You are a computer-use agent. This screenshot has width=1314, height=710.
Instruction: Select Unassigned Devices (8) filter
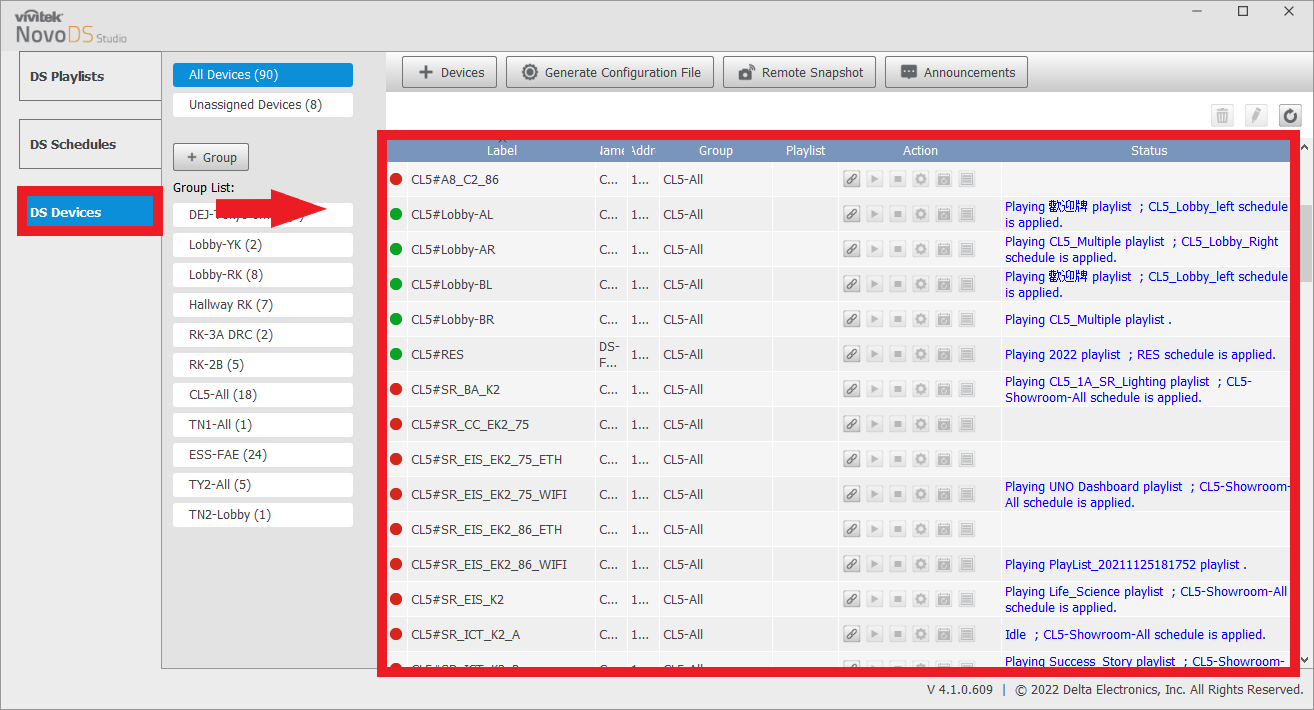(x=263, y=104)
